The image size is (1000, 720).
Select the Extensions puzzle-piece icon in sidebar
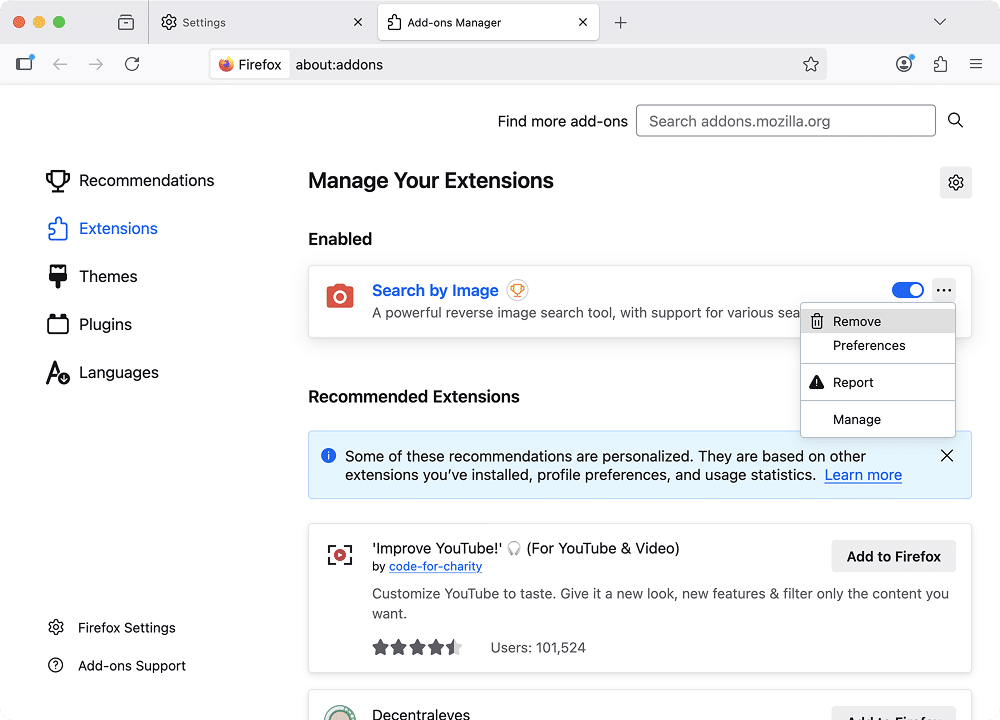(57, 228)
